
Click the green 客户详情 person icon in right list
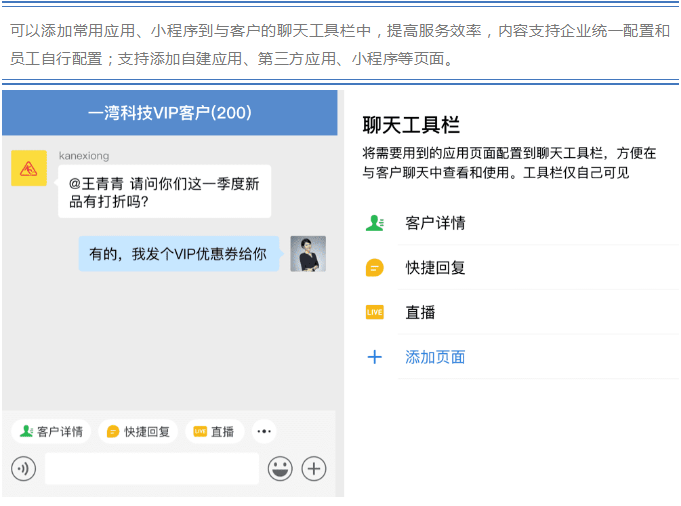[374, 223]
